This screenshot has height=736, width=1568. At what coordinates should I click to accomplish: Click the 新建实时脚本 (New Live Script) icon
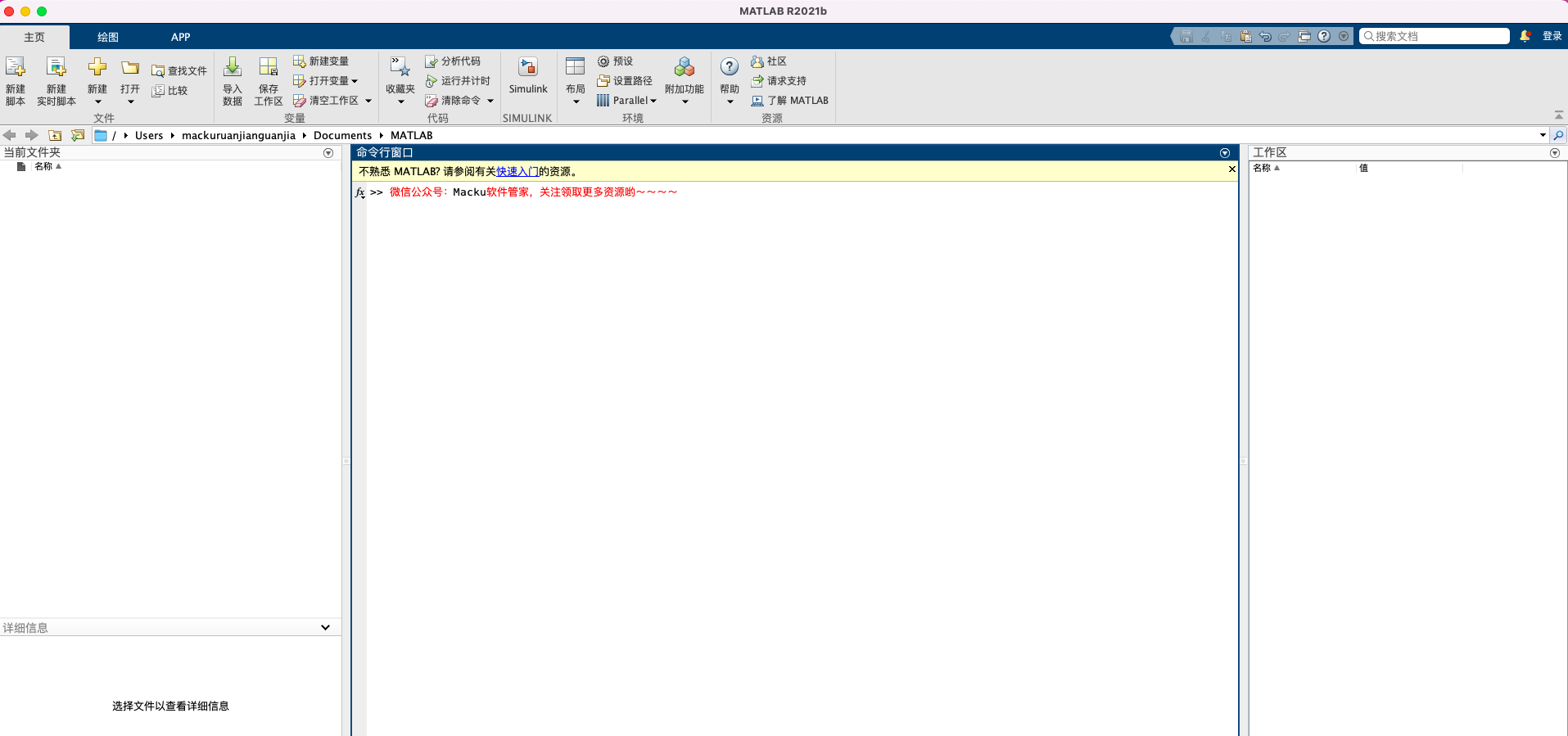(x=56, y=67)
